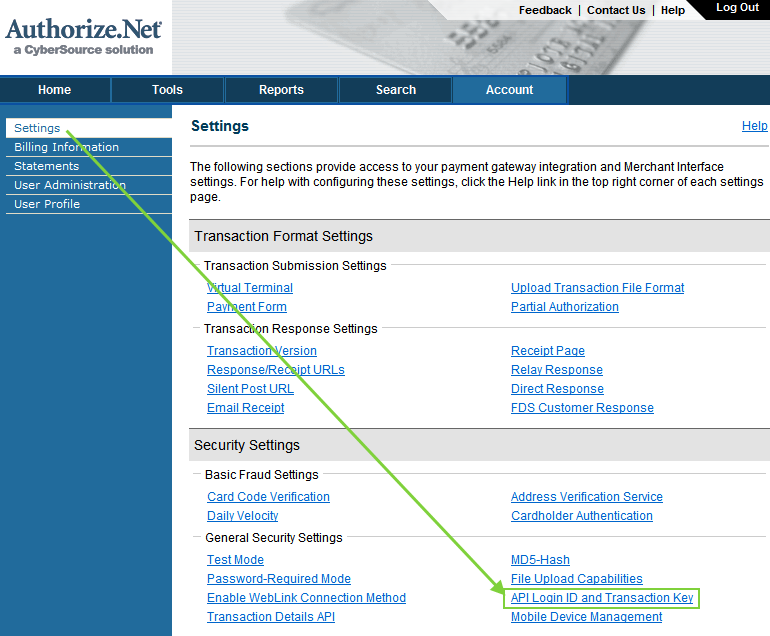Screen dimensions: 770x636
Task: Select Settings in the sidebar
Action: 89,128
